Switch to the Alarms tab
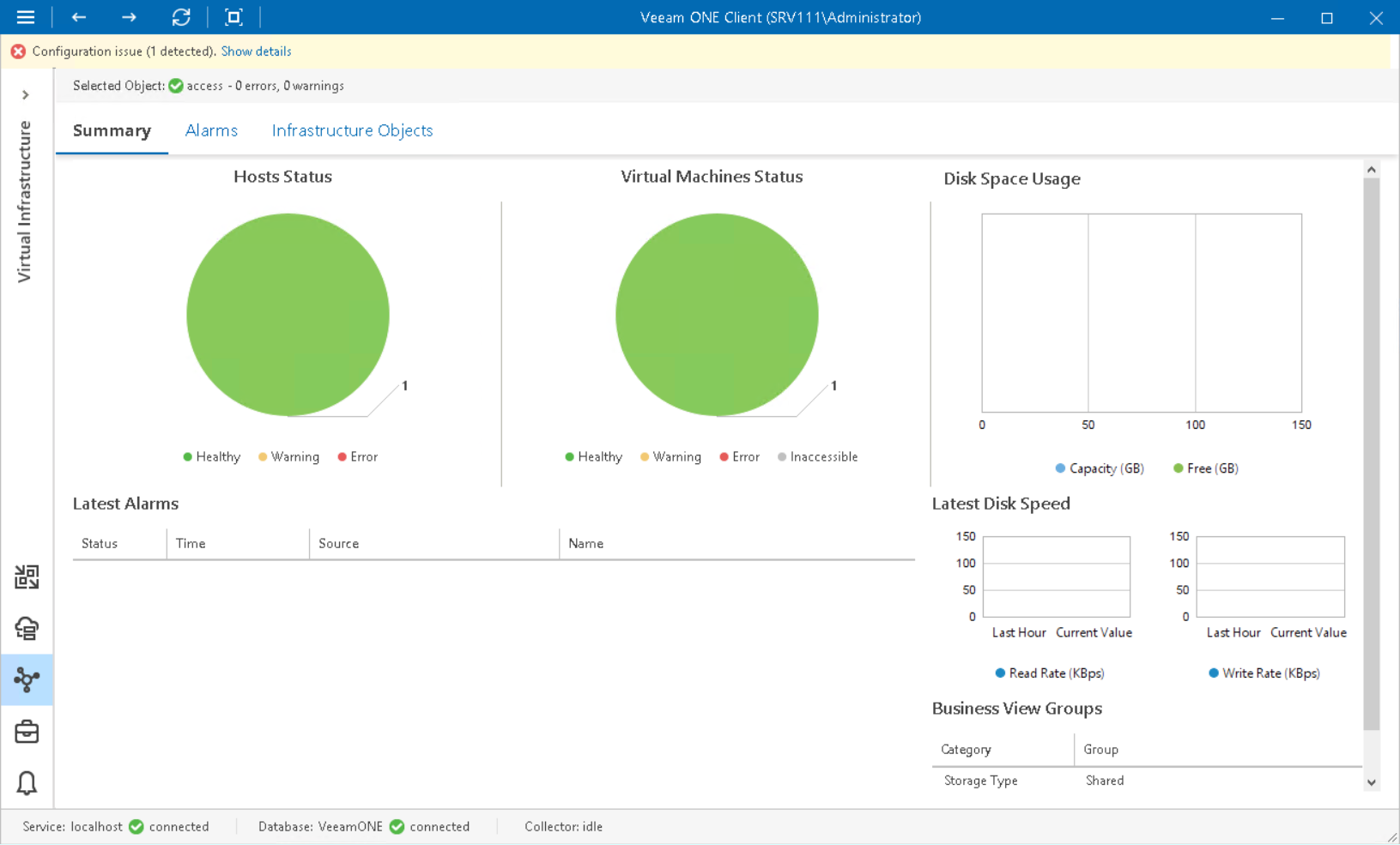This screenshot has width=1400, height=845. click(211, 130)
